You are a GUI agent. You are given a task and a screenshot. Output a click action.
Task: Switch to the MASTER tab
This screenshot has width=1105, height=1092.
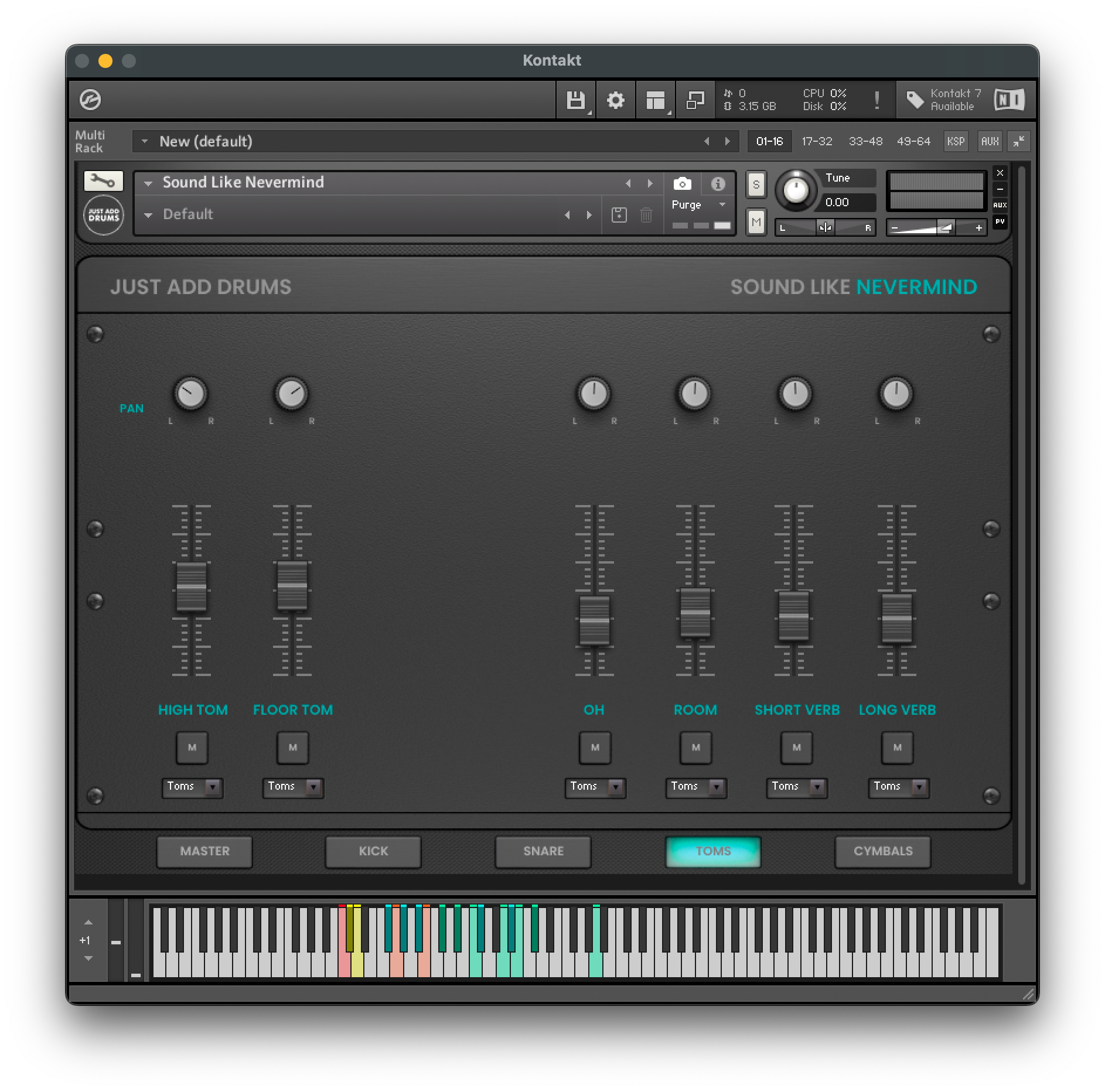204,851
